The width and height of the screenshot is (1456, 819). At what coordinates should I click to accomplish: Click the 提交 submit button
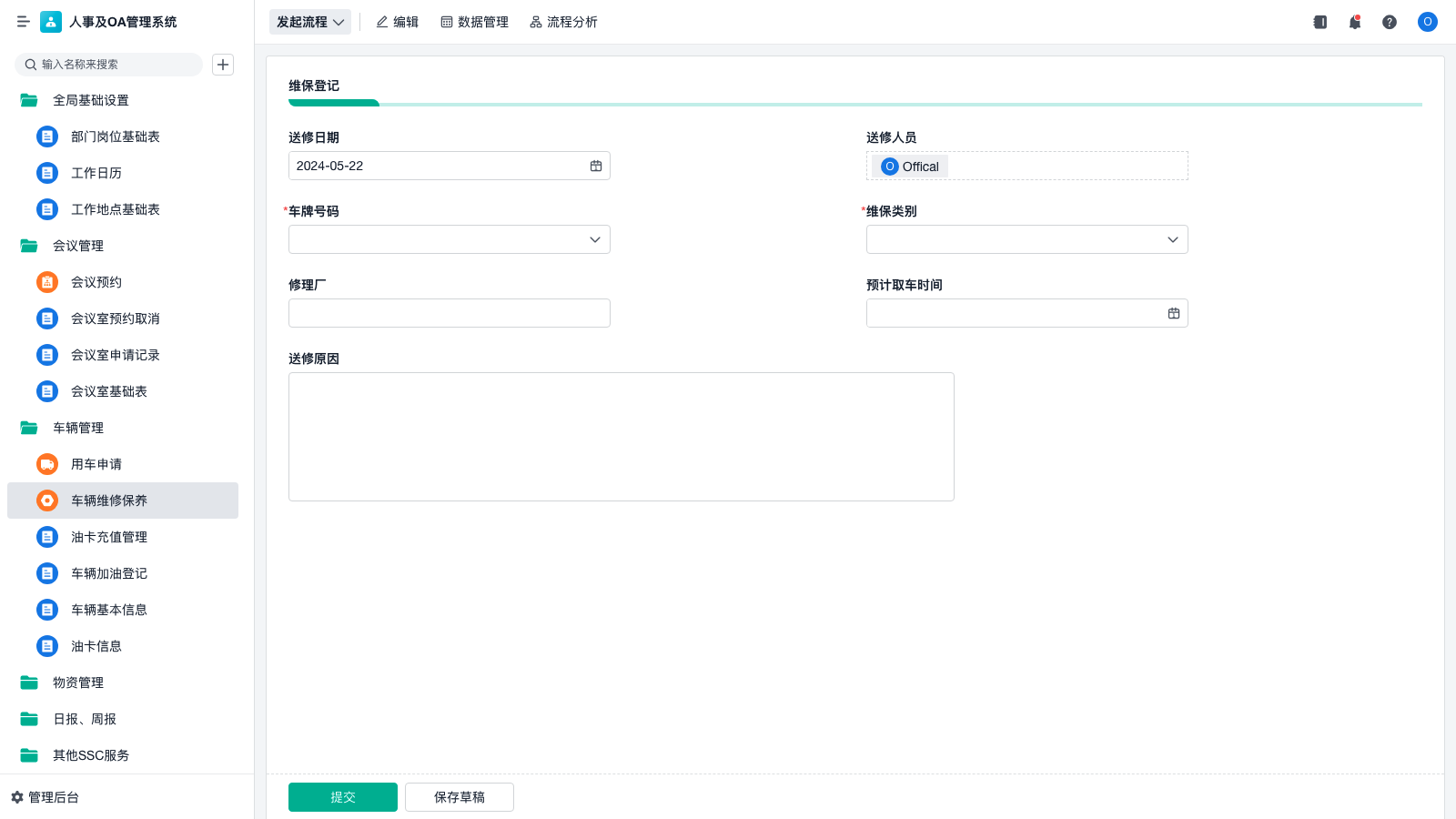click(x=343, y=797)
